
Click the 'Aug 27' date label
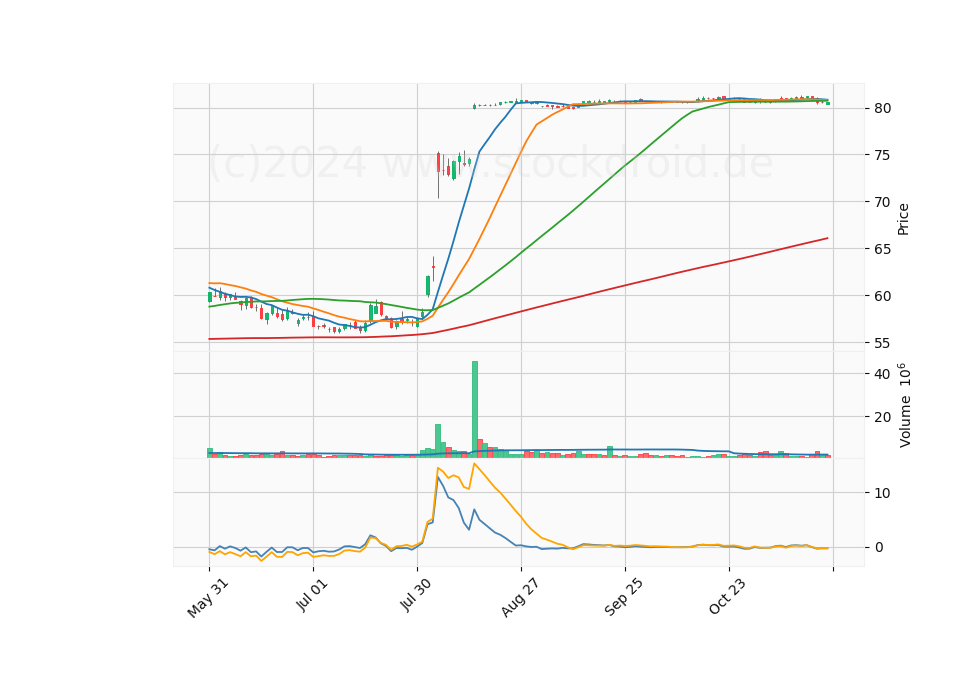click(520, 597)
